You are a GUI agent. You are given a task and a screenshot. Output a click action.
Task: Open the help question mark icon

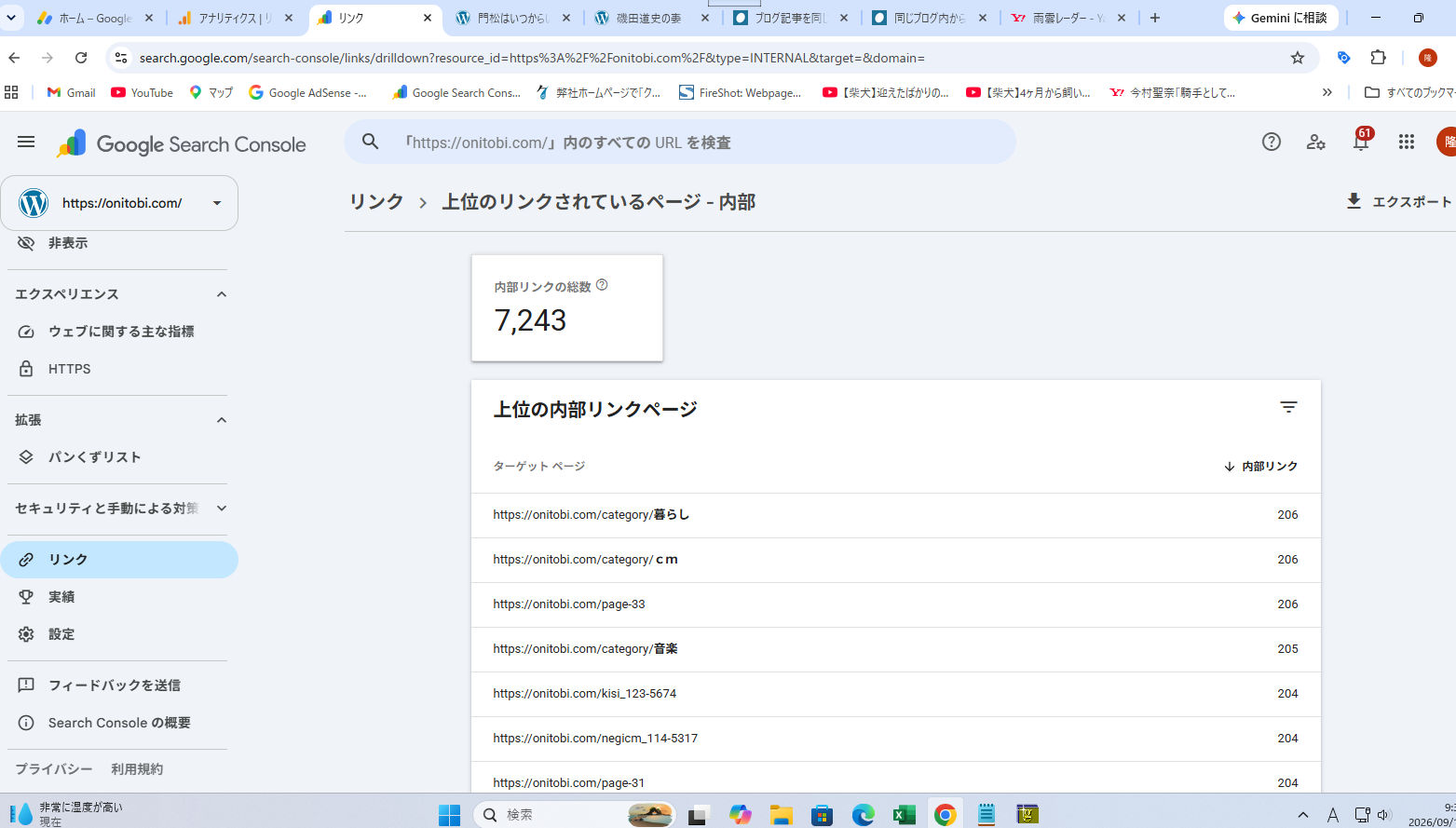point(1272,142)
